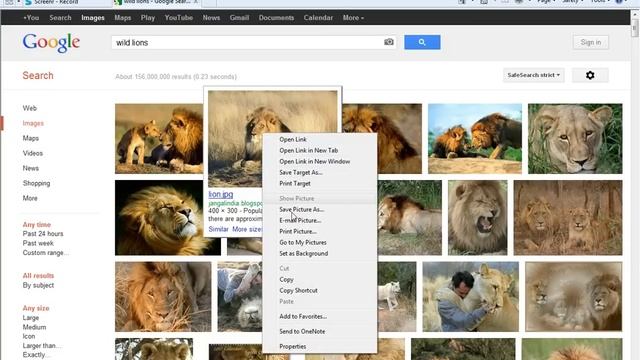Open lioness close-up face thumbnail
Image resolution: width=640 pixels, height=360 pixels.
pos(575,139)
